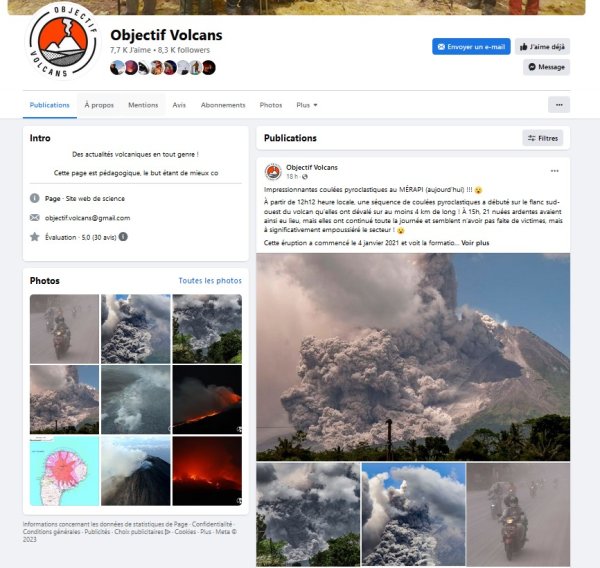Image resolution: width=600 pixels, height=568 pixels.
Task: Click the objectif.volcans@gmail.com email link
Action: click(88, 218)
